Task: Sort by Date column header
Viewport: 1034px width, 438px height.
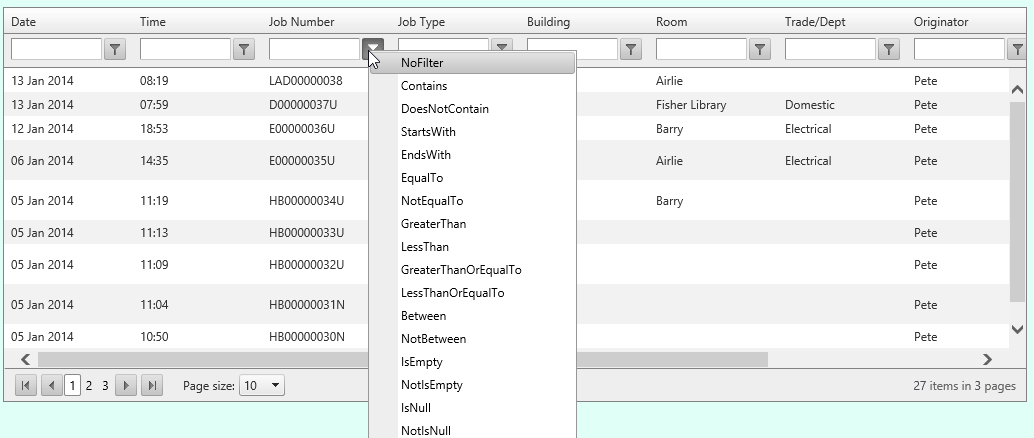Action: tap(24, 22)
